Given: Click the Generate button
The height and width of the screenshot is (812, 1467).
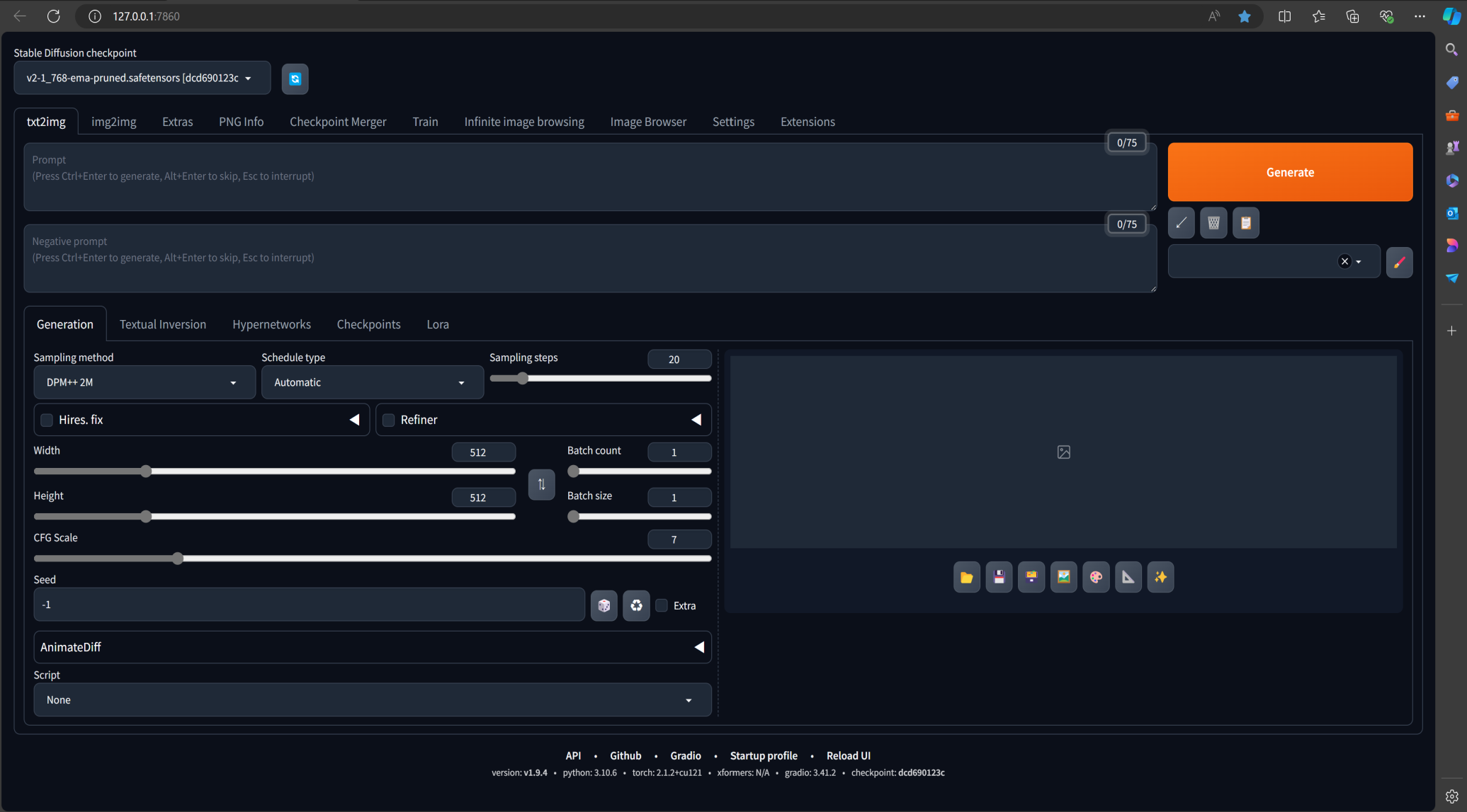Looking at the screenshot, I should [x=1290, y=172].
